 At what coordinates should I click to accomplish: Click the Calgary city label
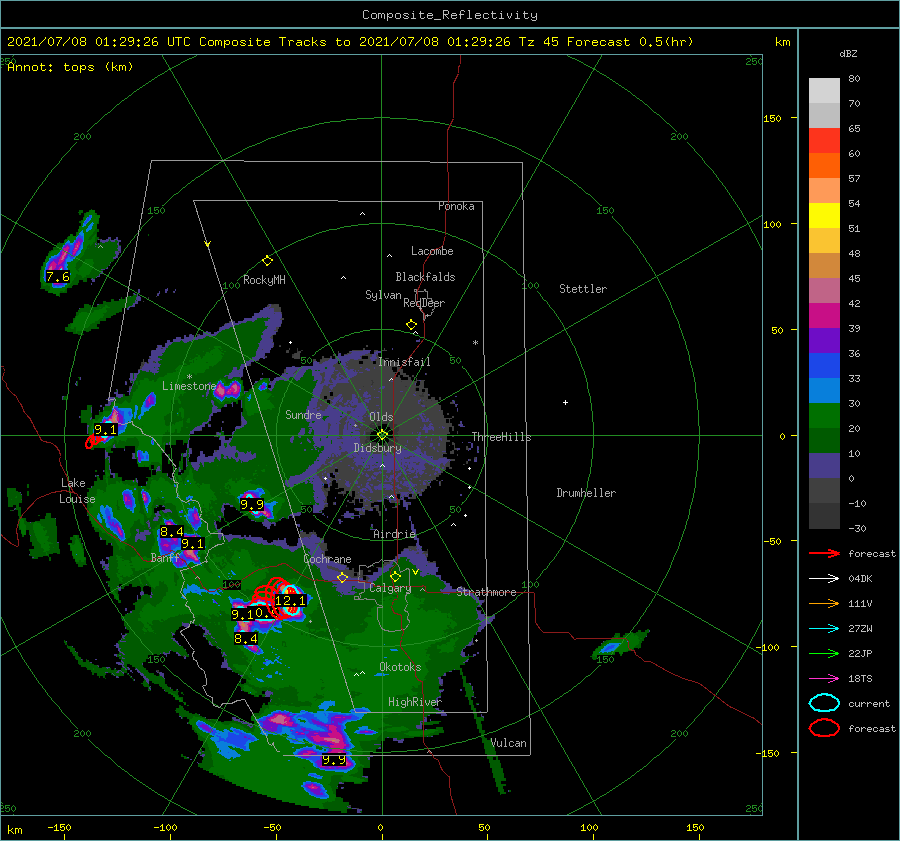pos(390,588)
